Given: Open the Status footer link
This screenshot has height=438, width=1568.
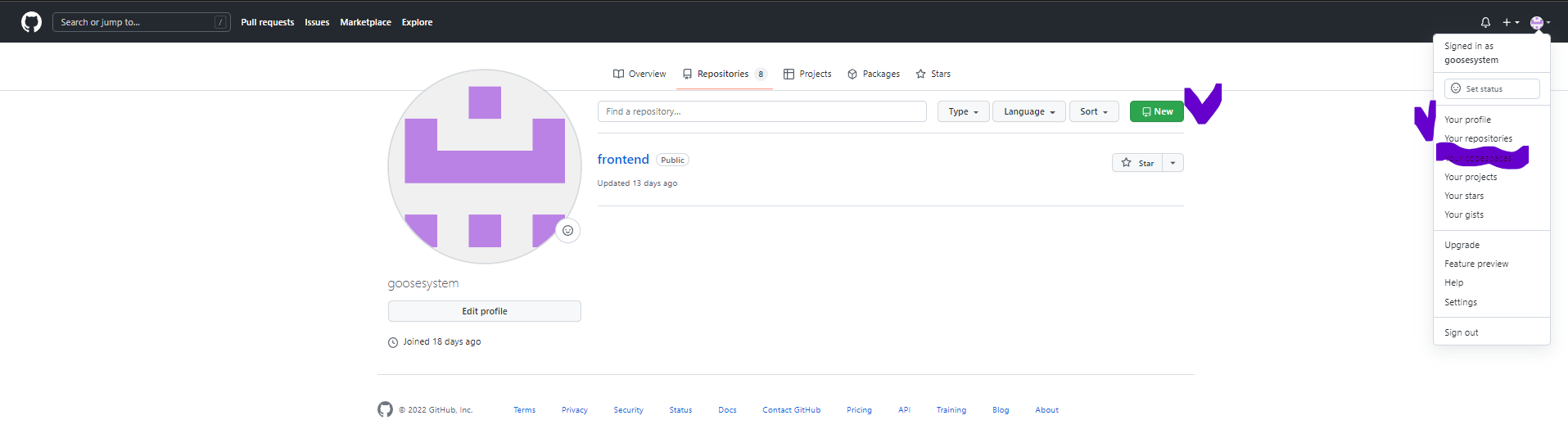Looking at the screenshot, I should tap(680, 410).
